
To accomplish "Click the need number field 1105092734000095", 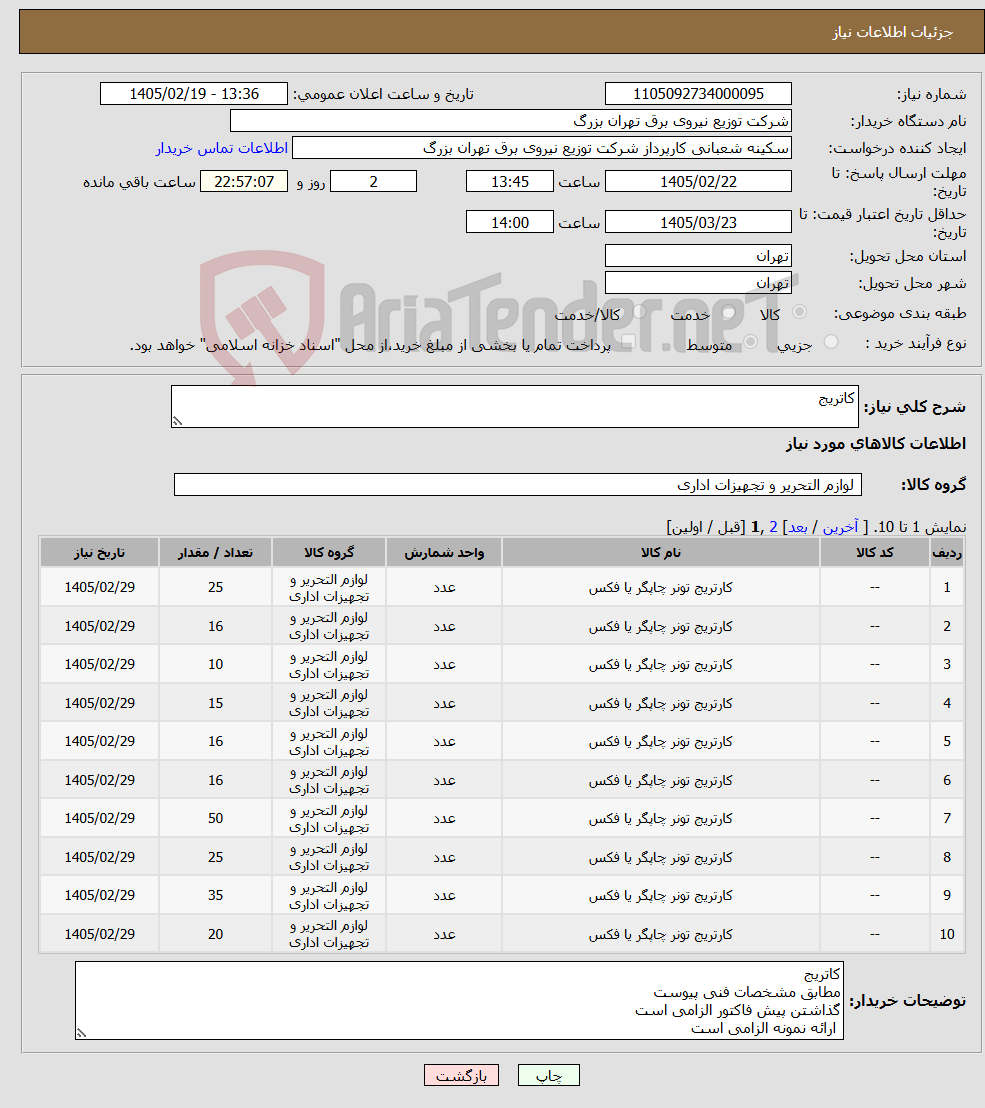I will (698, 94).
